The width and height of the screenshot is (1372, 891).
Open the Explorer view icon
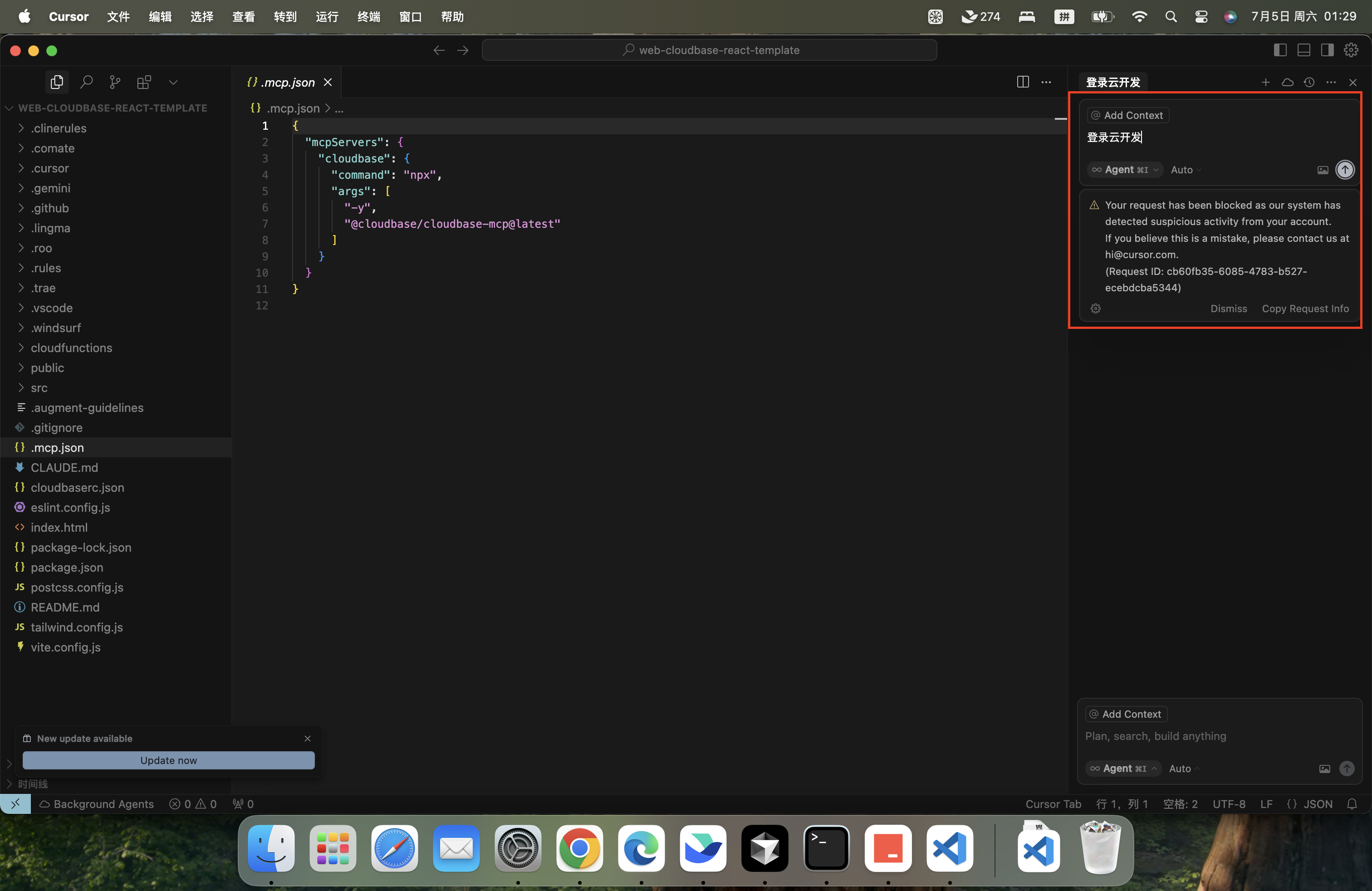point(57,83)
